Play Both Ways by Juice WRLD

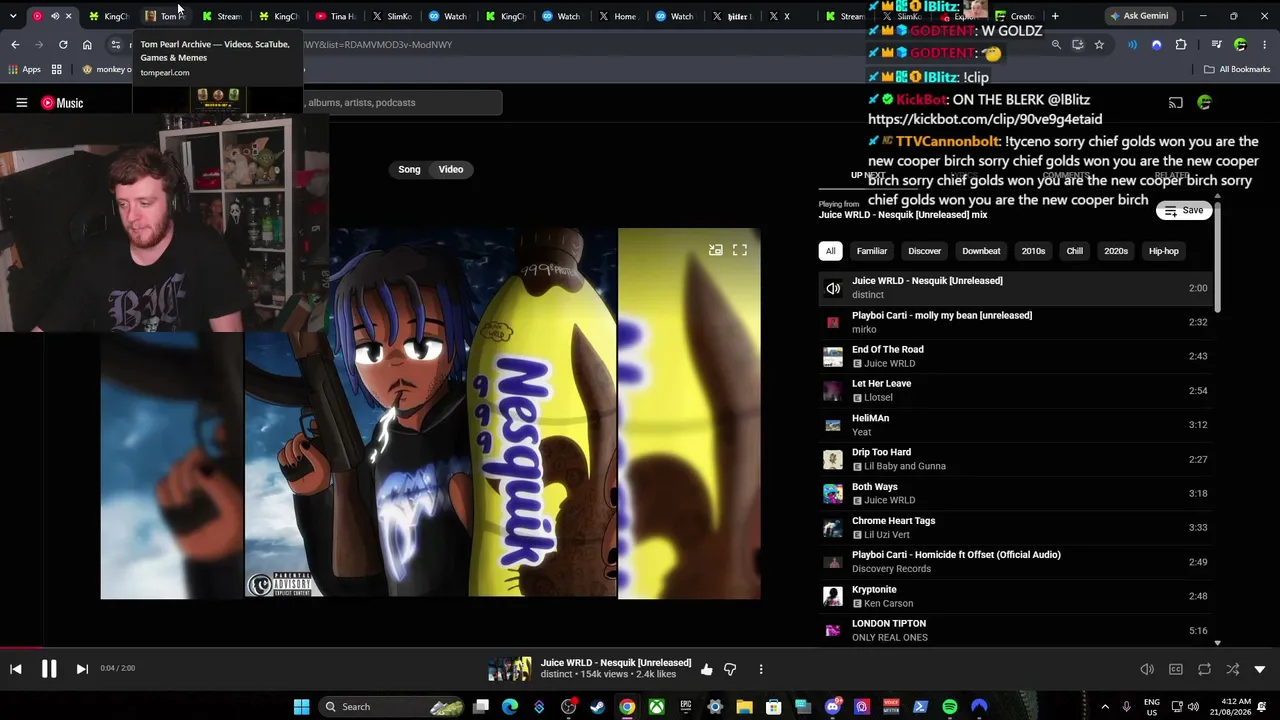[x=1015, y=493]
